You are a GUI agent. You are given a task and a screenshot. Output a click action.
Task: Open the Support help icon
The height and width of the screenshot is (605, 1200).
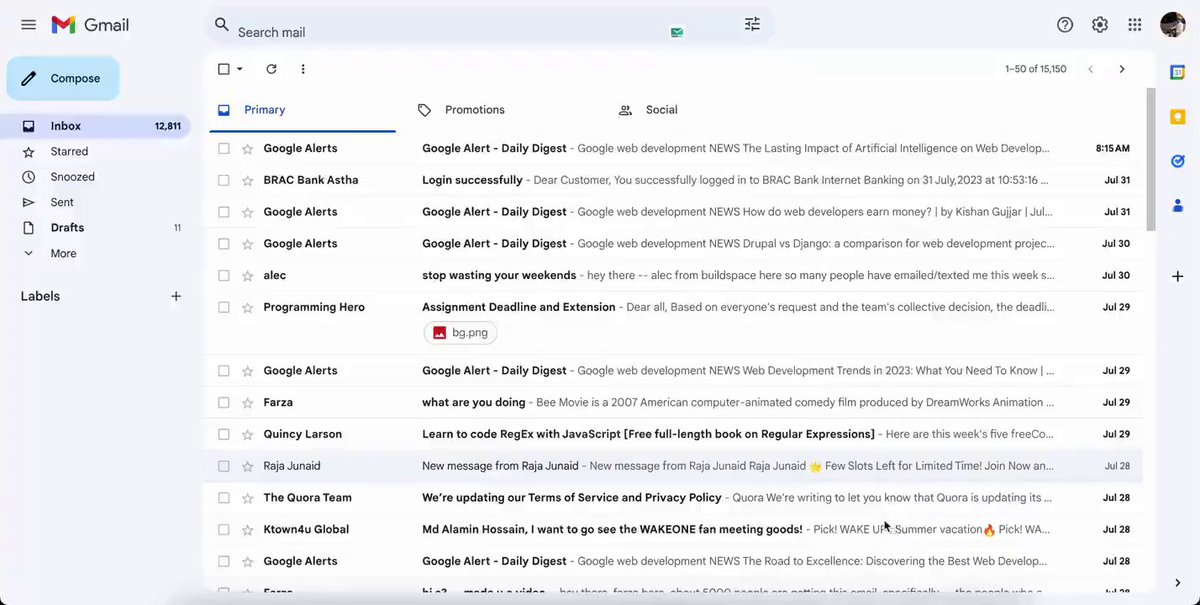(x=1065, y=25)
